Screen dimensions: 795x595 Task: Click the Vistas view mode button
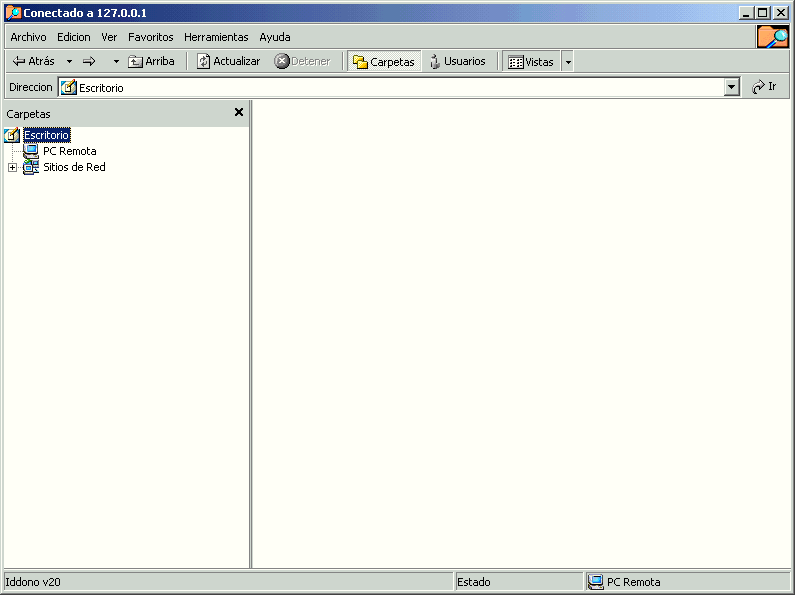[530, 61]
